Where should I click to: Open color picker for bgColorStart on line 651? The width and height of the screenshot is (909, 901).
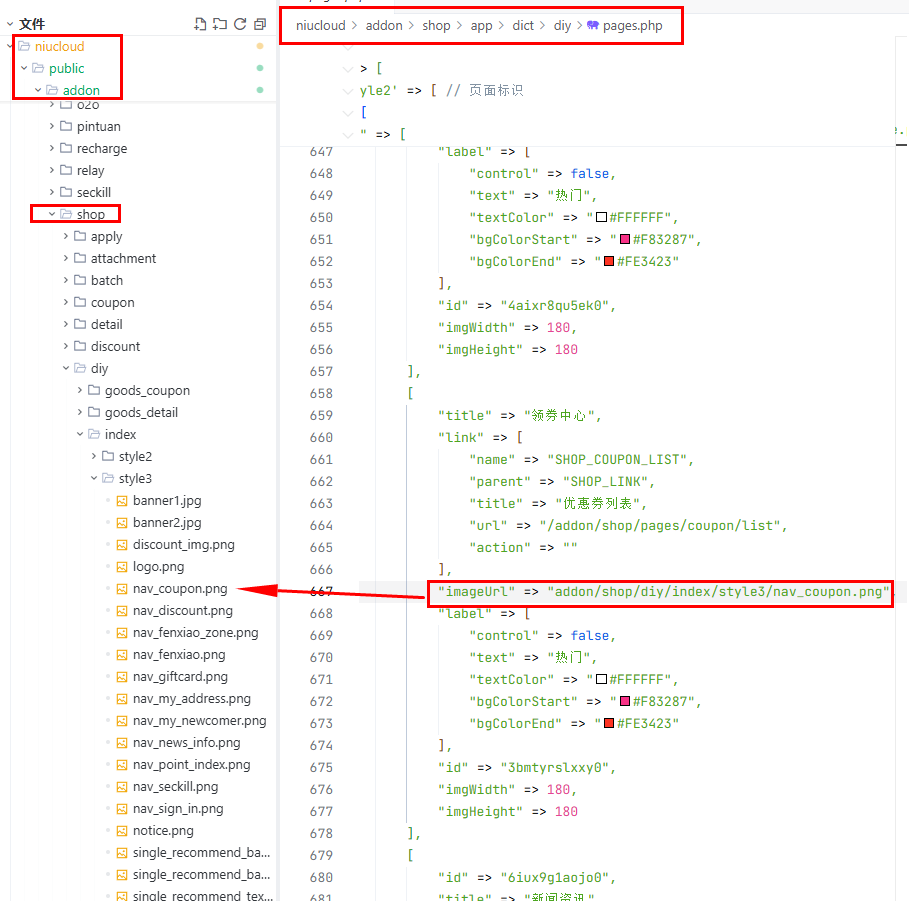[625, 239]
